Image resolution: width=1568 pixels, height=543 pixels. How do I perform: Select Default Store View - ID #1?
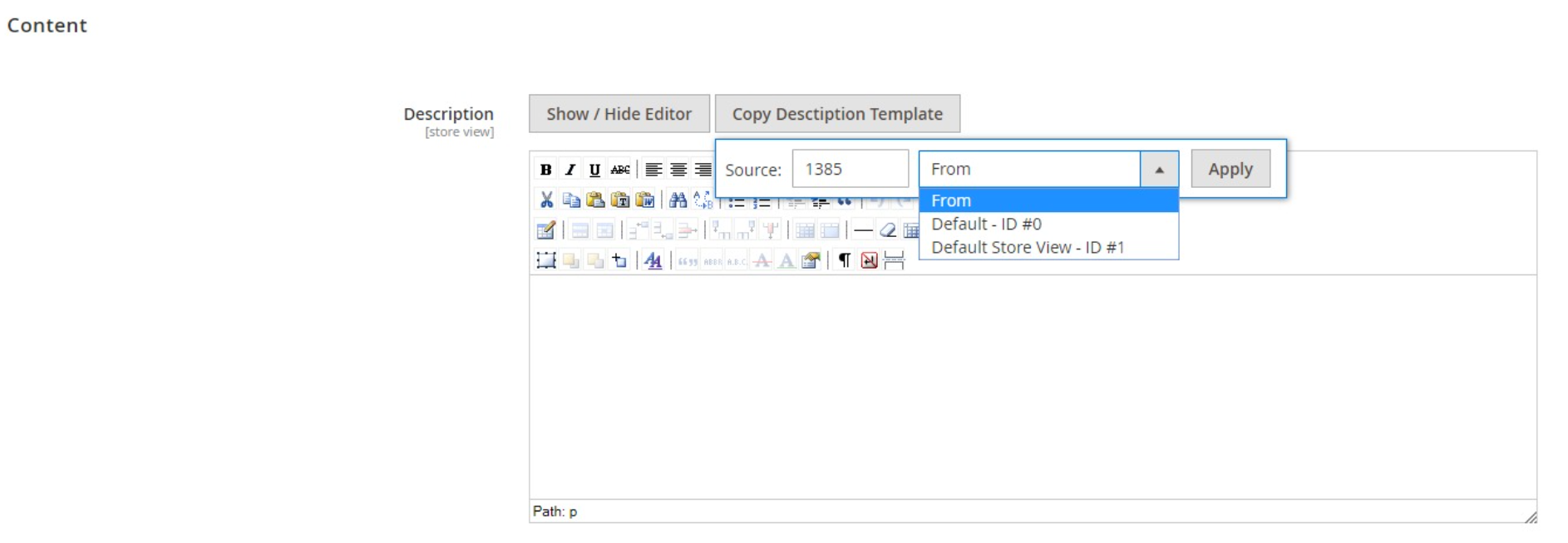click(x=1048, y=247)
